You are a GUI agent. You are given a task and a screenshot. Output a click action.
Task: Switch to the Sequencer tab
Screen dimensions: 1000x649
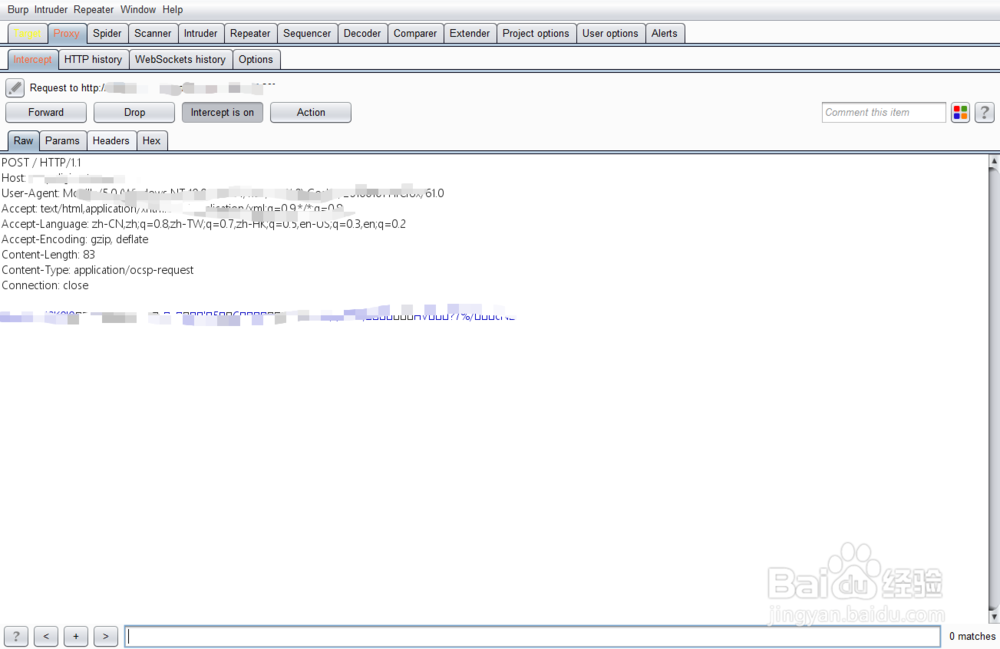[x=307, y=33]
